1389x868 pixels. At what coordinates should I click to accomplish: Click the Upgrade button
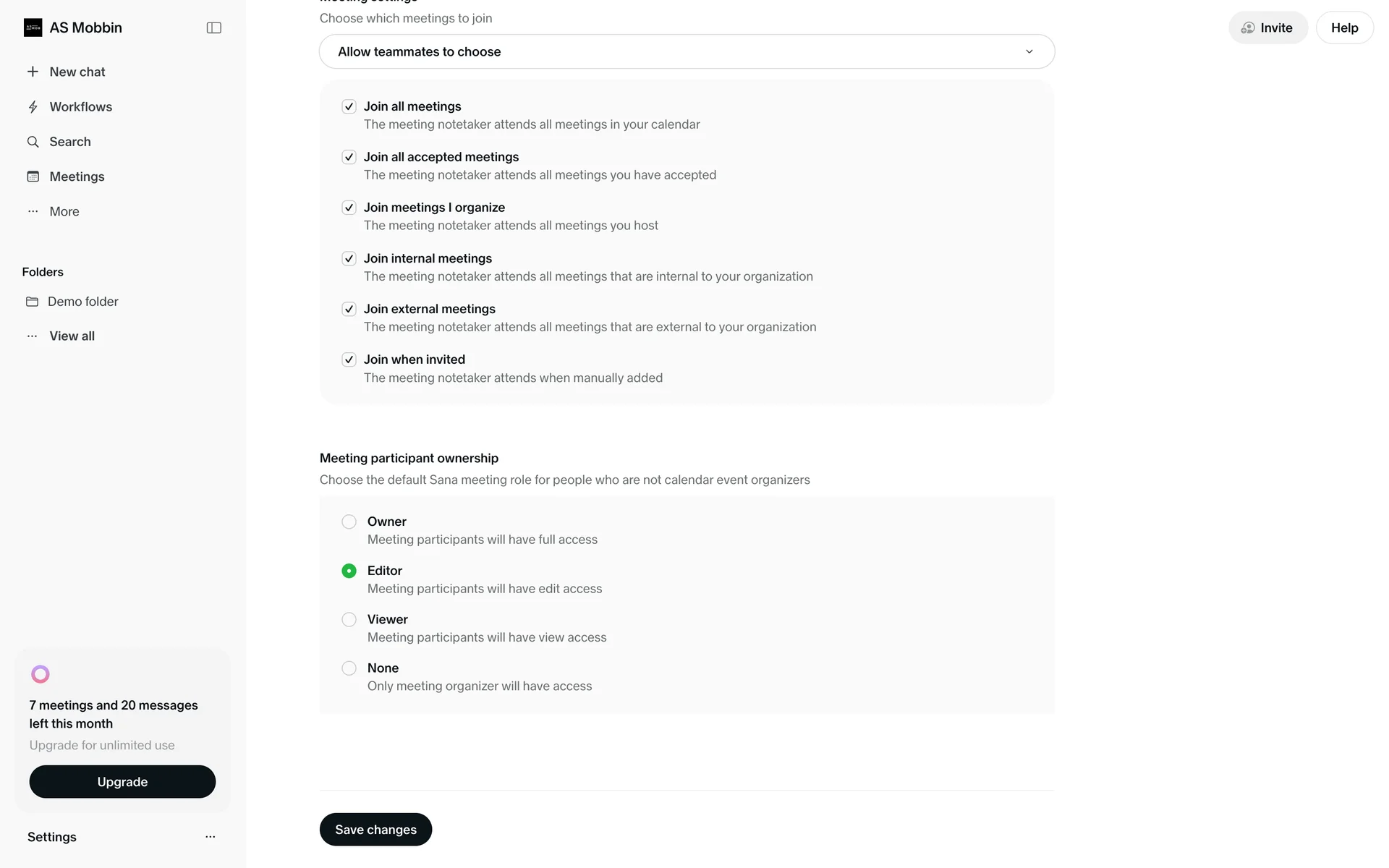coord(122,782)
